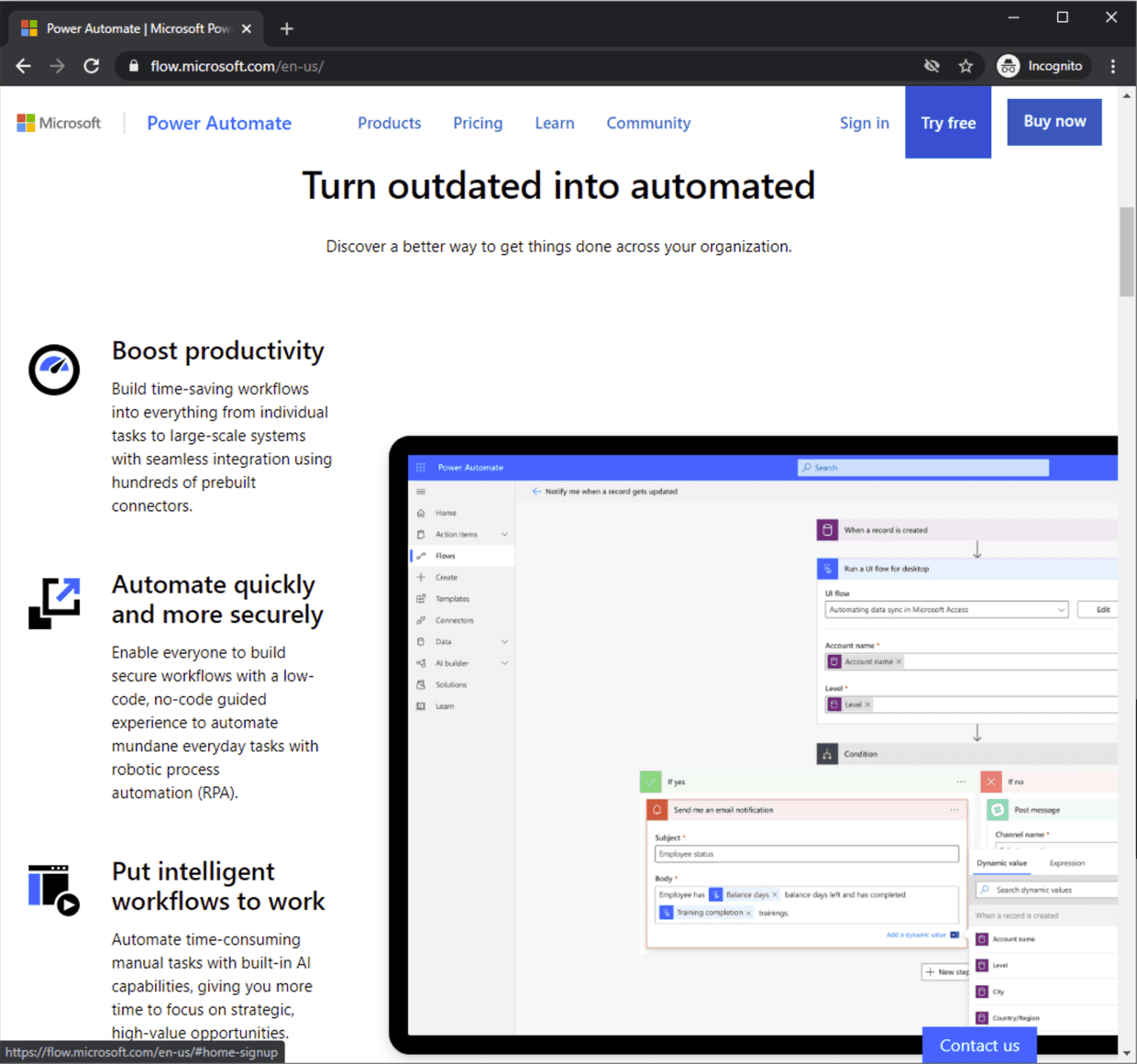1137x1064 pixels.
Task: Go back with the browser back arrow
Action: [x=24, y=66]
